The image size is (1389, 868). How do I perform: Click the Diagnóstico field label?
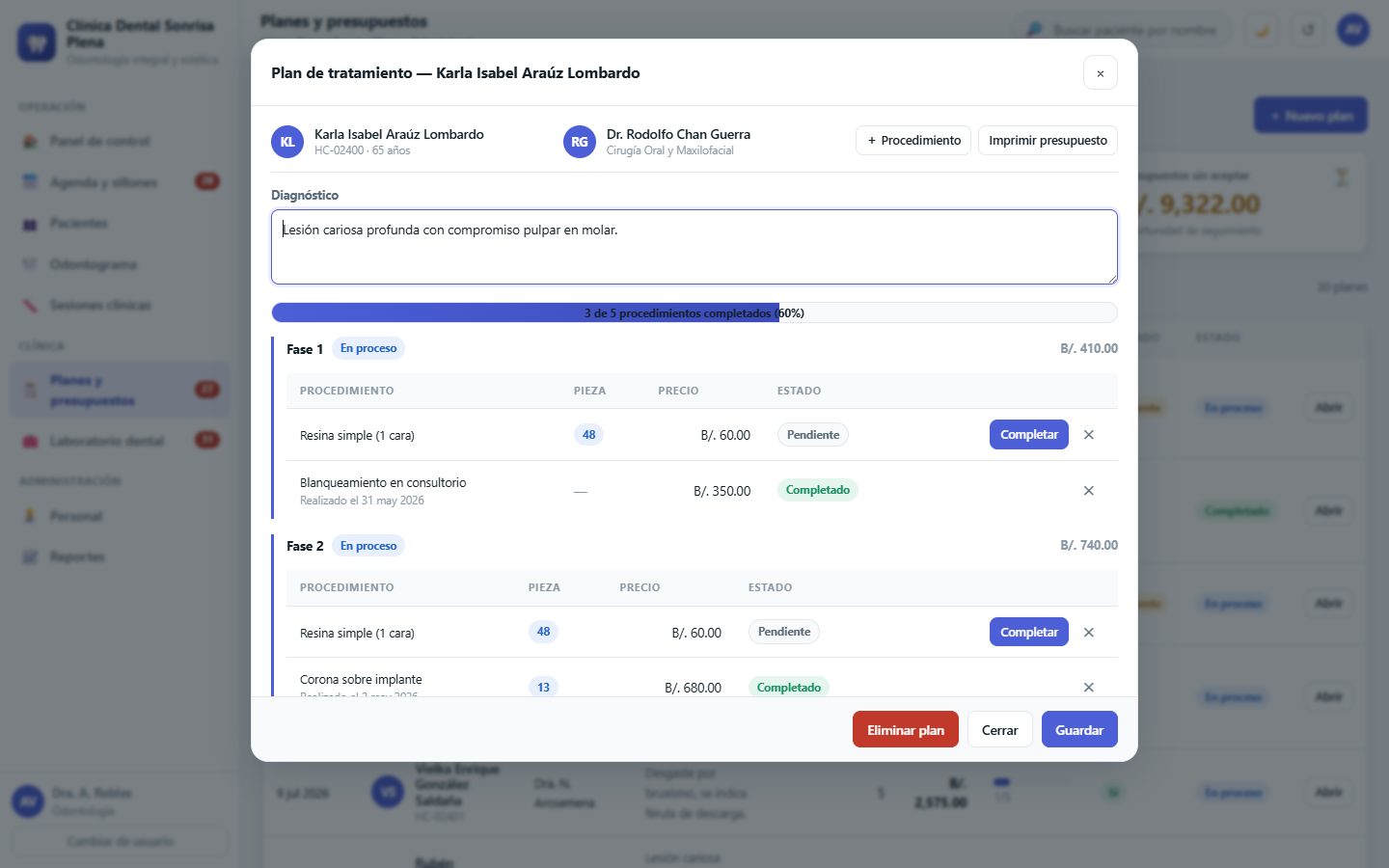pyautogui.click(x=305, y=195)
